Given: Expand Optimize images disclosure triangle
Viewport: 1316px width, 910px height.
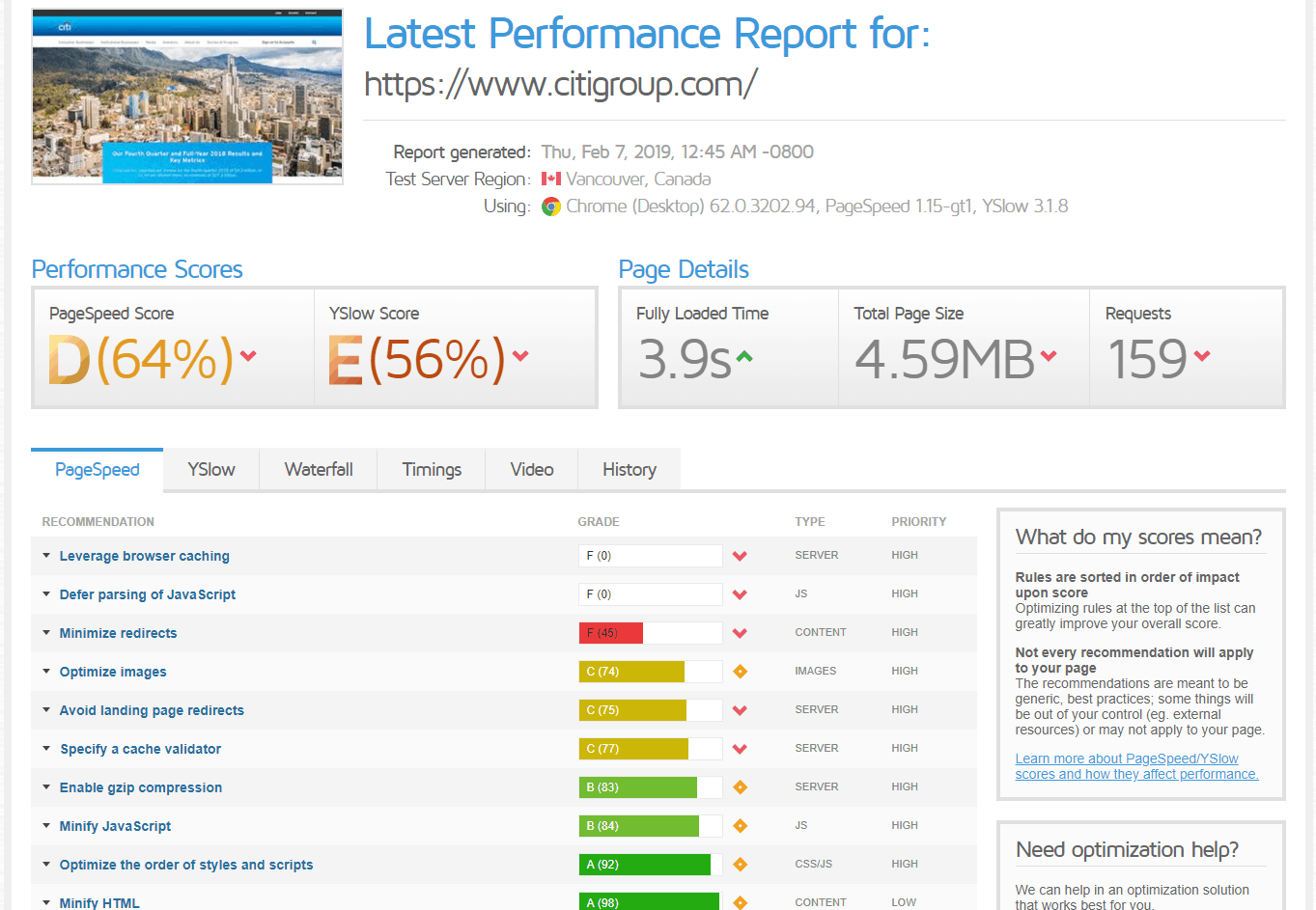Looking at the screenshot, I should point(46,671).
